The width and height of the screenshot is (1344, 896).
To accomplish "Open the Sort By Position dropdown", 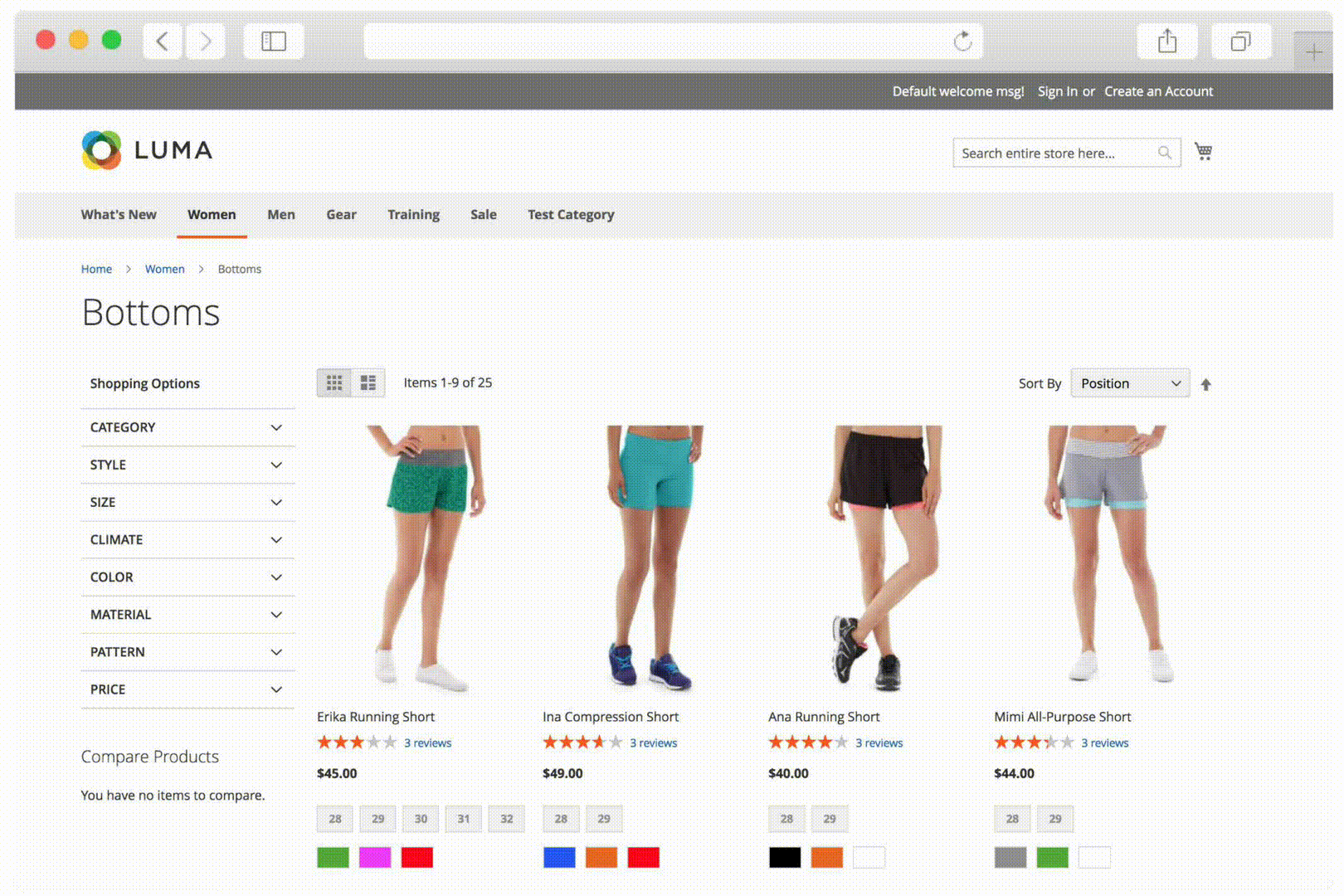I will [1130, 383].
